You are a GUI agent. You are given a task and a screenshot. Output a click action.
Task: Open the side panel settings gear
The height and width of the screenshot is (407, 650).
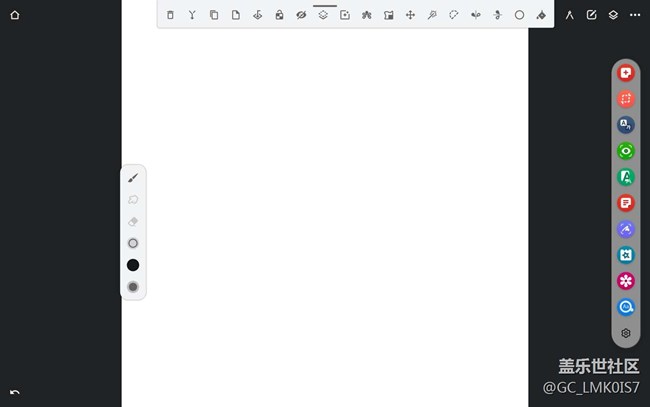coord(626,333)
